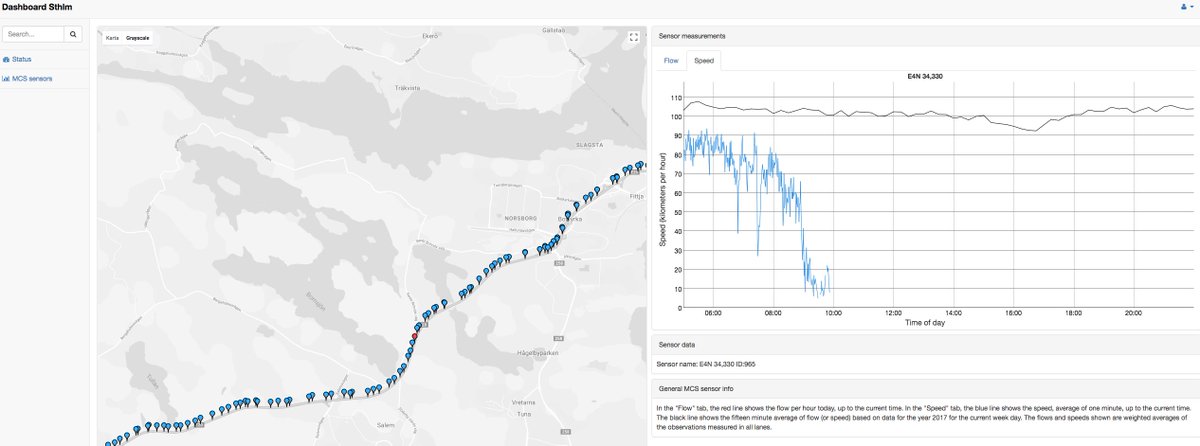
Task: Click the Träkvista place label on map
Action: [408, 86]
